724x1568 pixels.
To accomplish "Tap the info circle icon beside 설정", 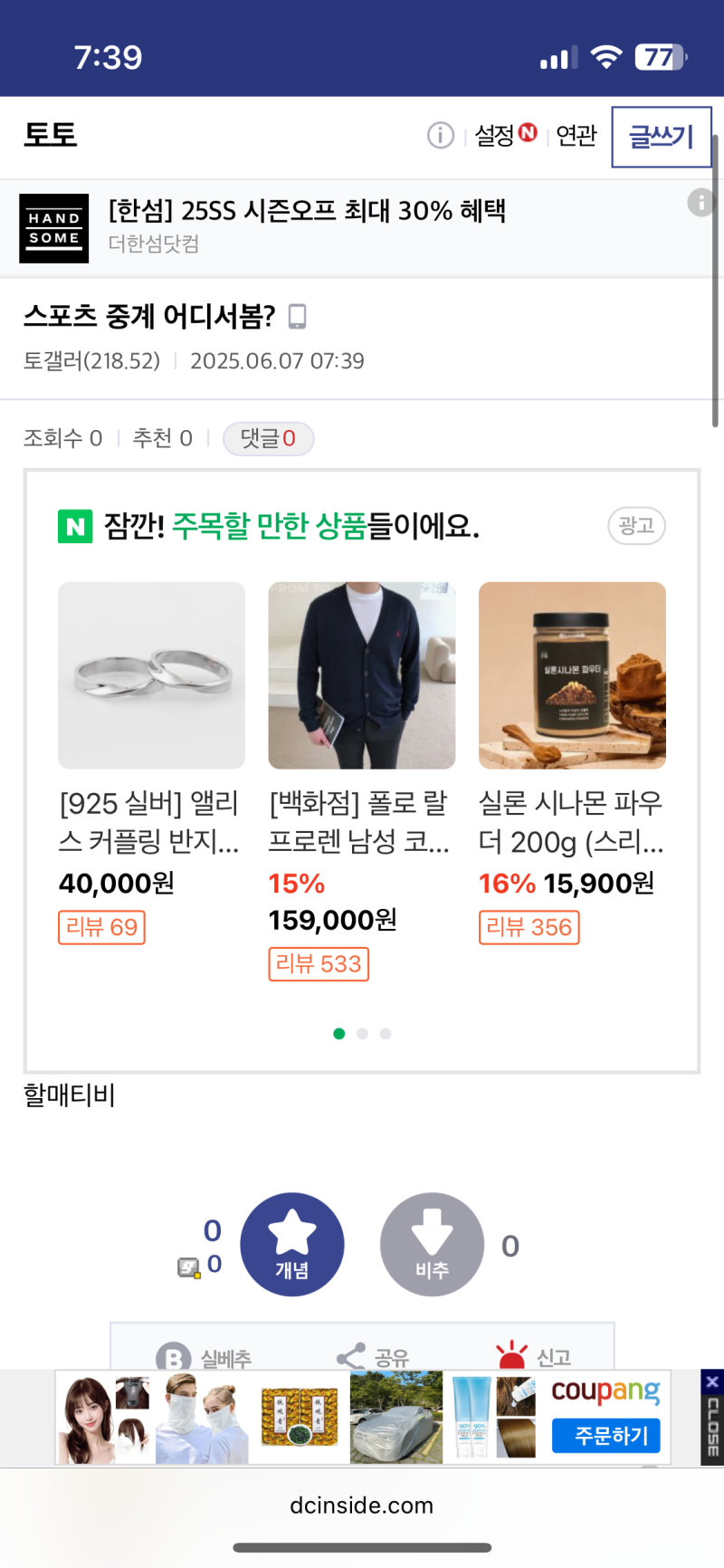I will (x=440, y=136).
